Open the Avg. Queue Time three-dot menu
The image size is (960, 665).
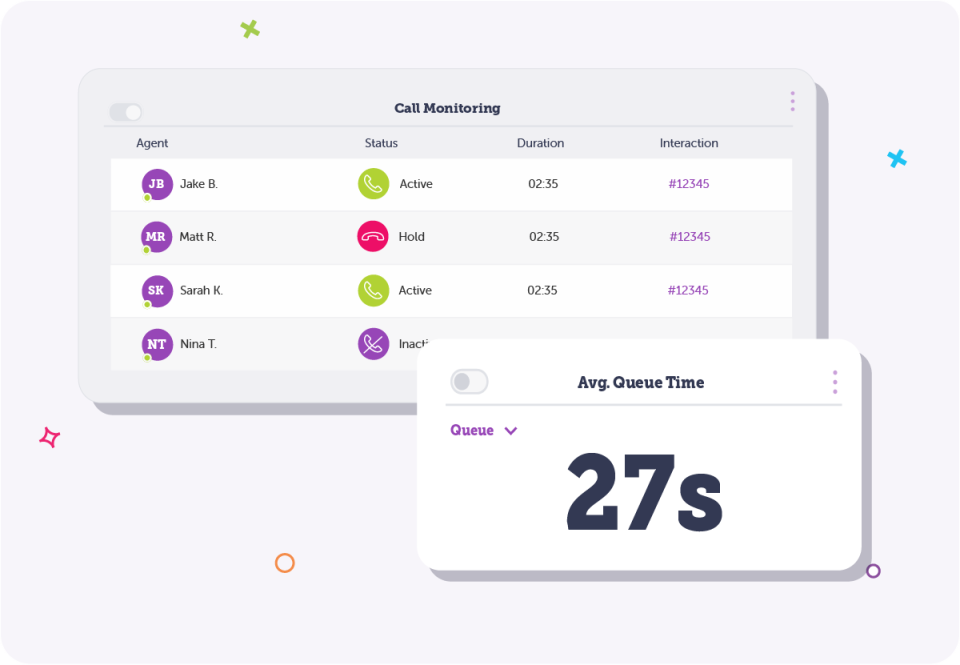(835, 382)
